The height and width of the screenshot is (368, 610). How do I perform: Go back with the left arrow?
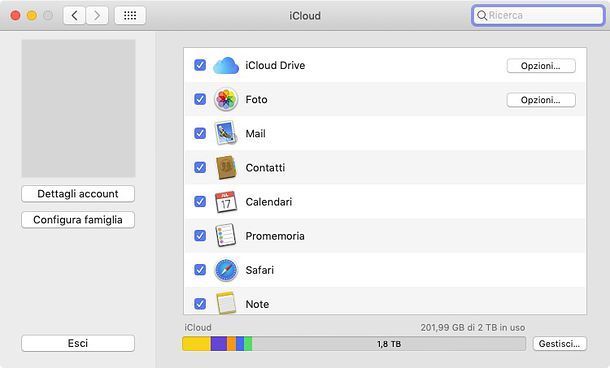[74, 16]
